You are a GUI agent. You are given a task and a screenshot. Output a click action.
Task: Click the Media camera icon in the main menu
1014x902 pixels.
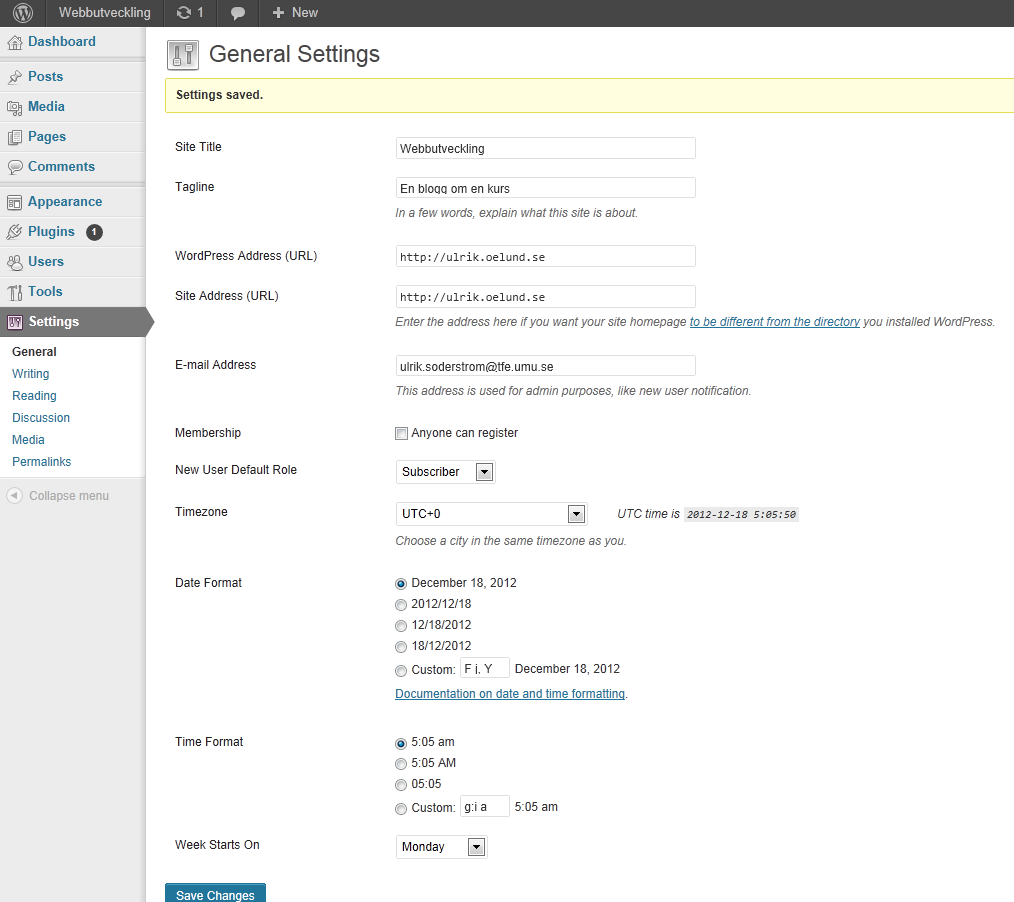(x=14, y=107)
